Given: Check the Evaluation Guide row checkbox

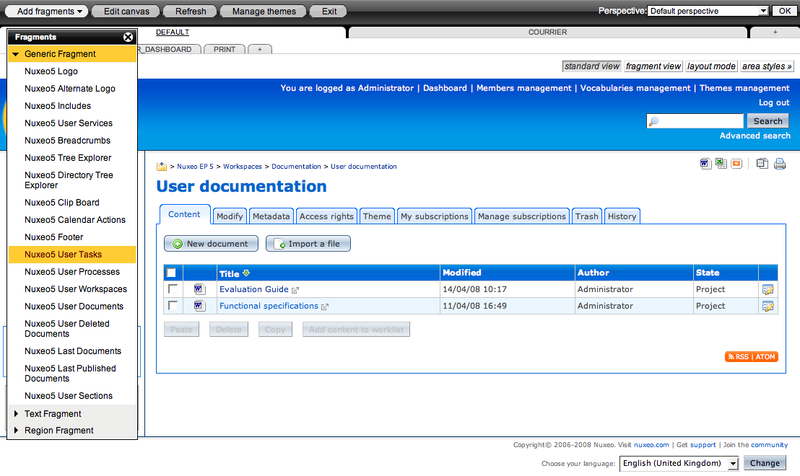Looking at the screenshot, I should [172, 289].
